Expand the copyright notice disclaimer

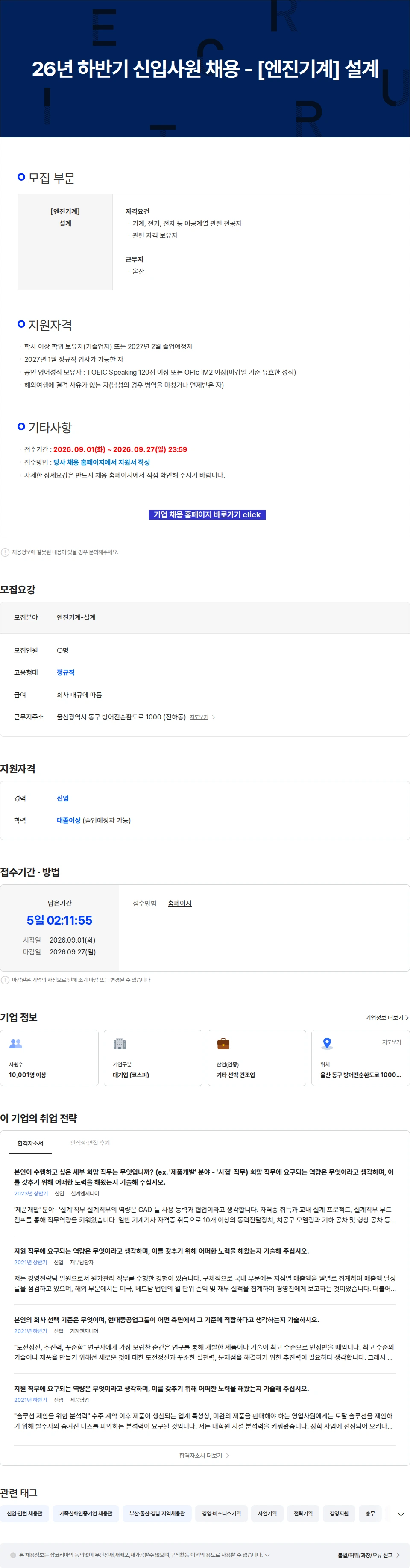(x=267, y=1555)
